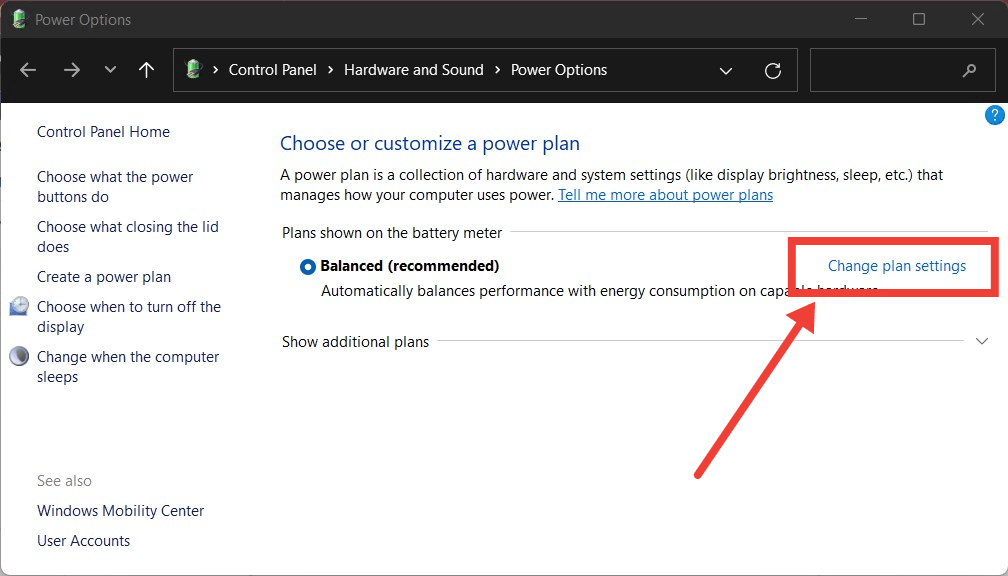
Task: Refresh the Power Options page
Action: click(772, 70)
